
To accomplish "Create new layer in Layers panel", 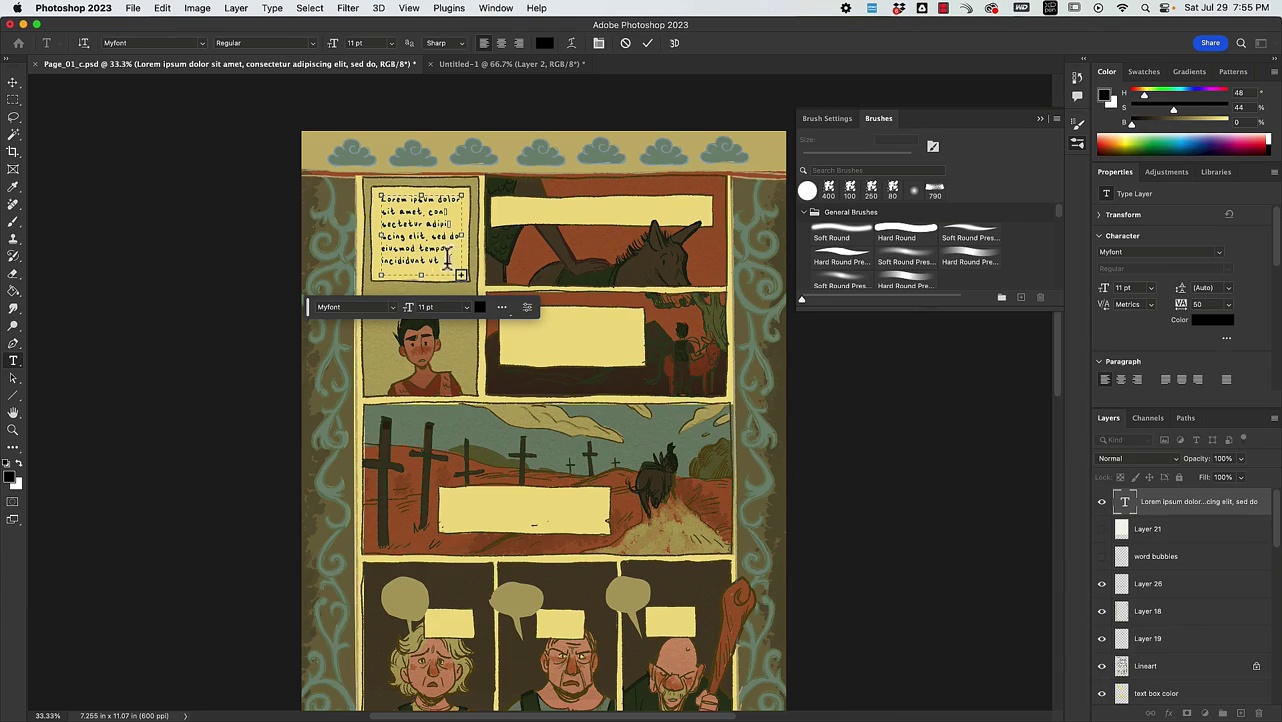I will pyautogui.click(x=1241, y=713).
